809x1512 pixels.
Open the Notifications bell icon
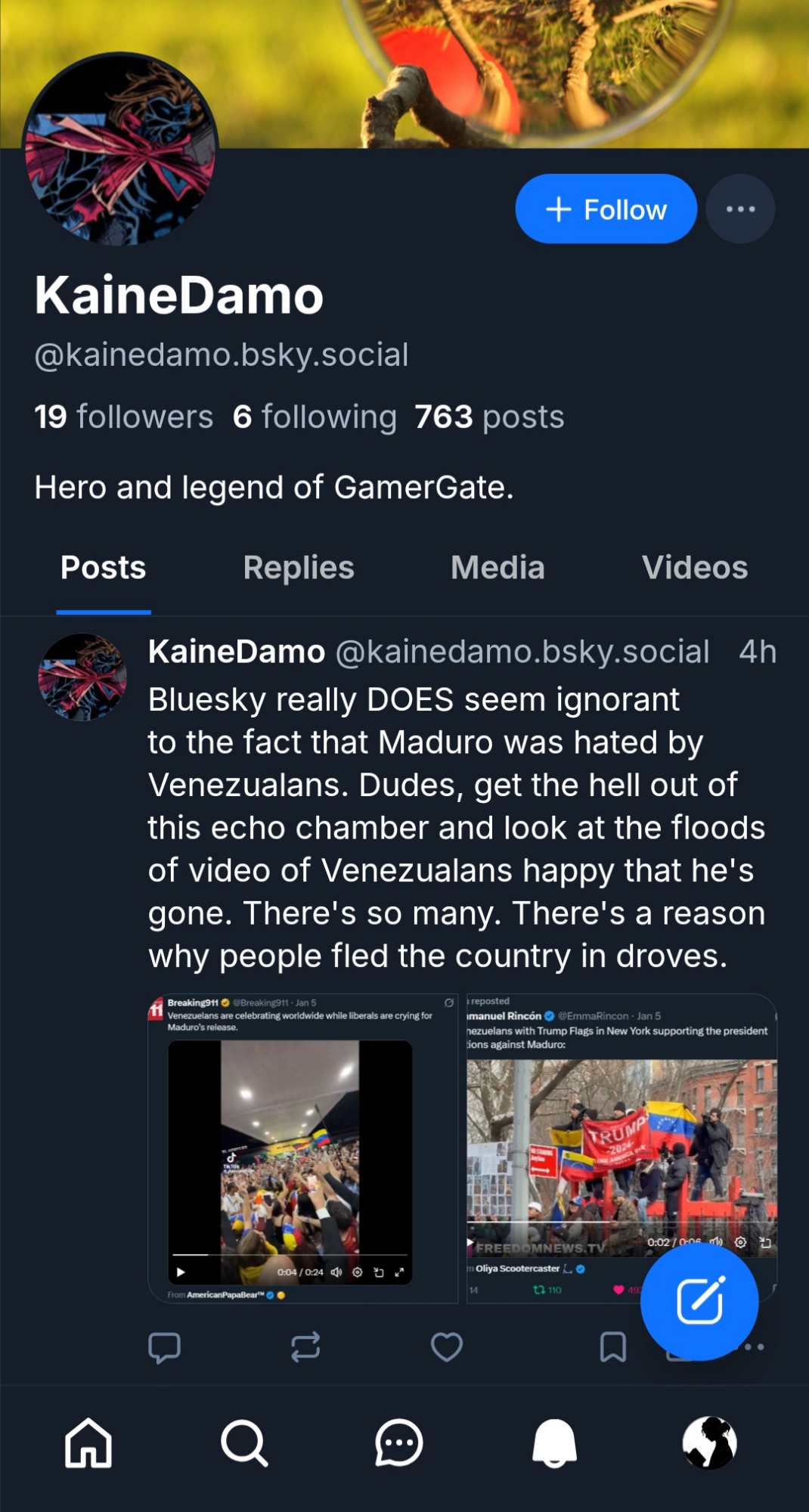coord(554,1442)
